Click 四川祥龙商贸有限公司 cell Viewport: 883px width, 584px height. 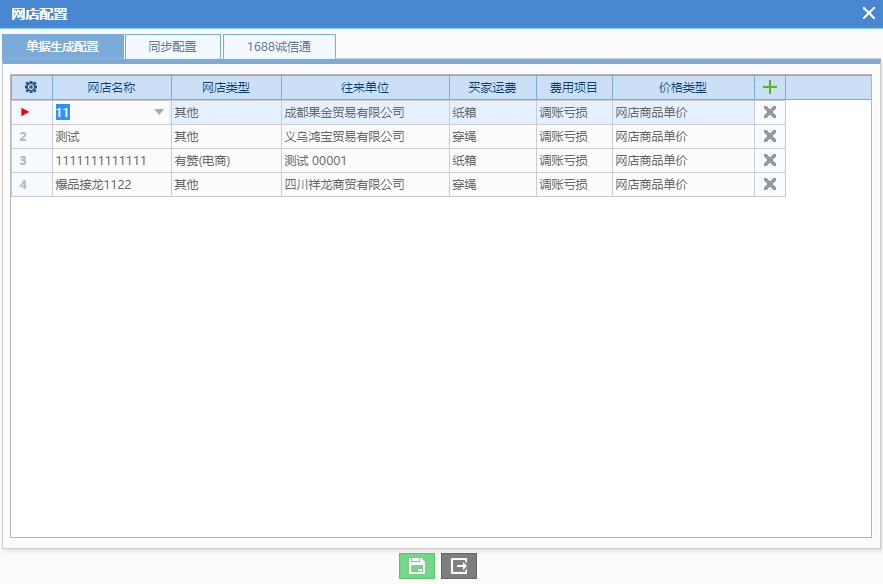tap(365, 184)
